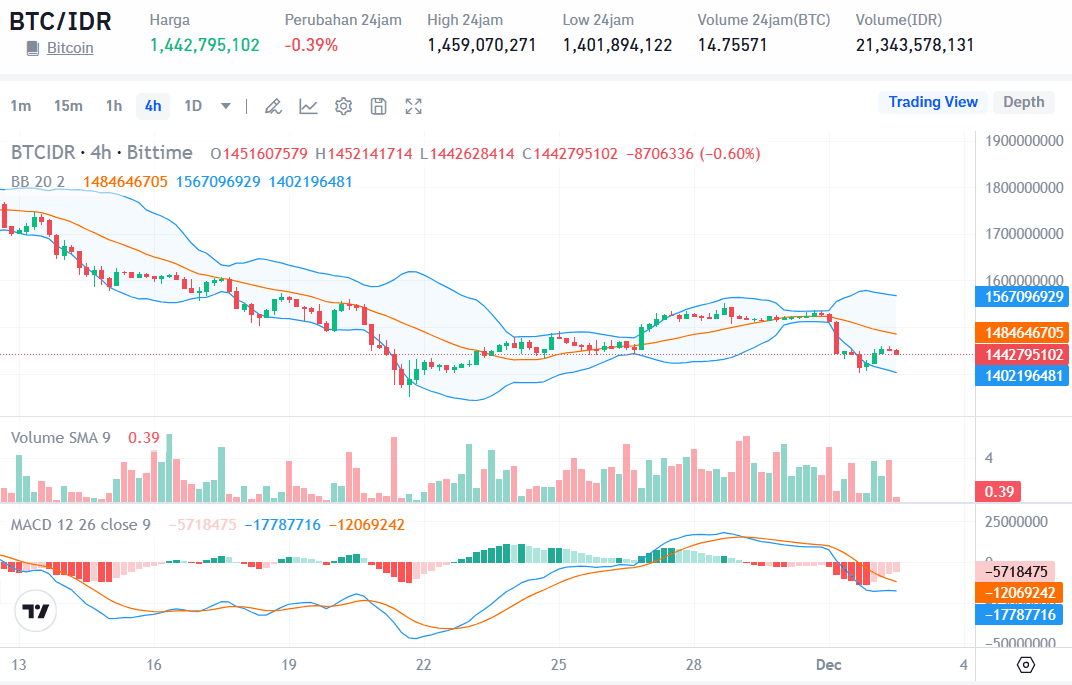Click the Bitcoin coin icon under BTC/IDR

[x=34, y=47]
